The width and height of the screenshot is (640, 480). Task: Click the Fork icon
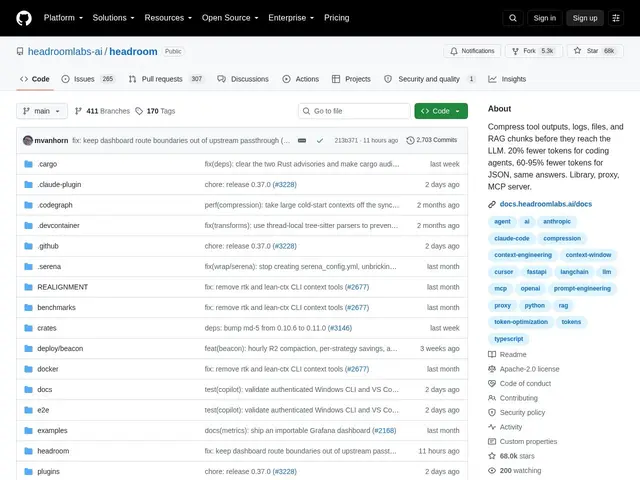[x=516, y=51]
